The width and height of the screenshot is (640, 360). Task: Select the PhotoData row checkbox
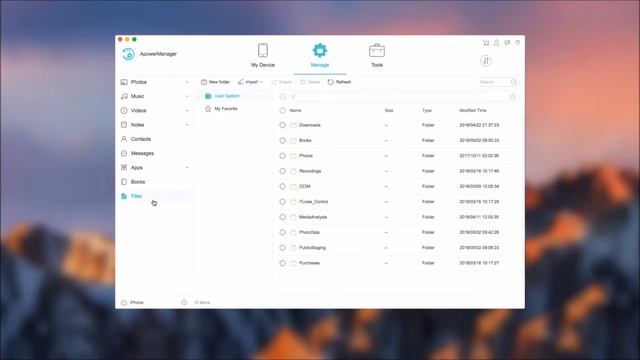(x=282, y=232)
